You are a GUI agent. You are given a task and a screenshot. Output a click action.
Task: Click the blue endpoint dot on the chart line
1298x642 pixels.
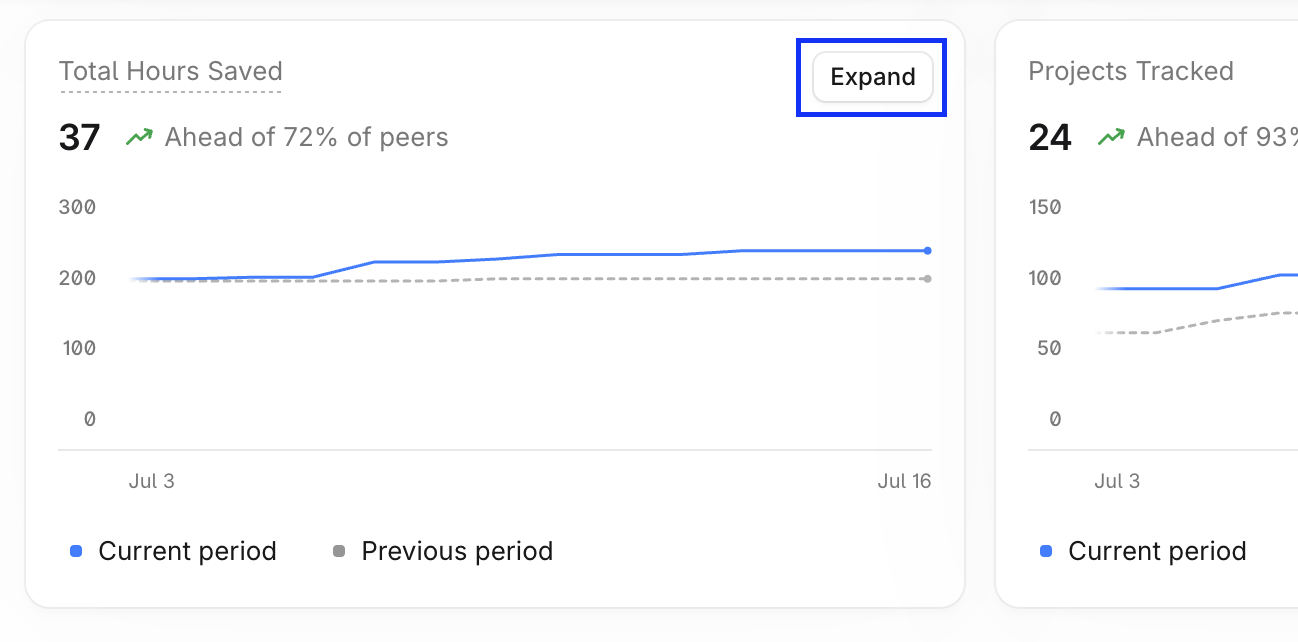[928, 250]
